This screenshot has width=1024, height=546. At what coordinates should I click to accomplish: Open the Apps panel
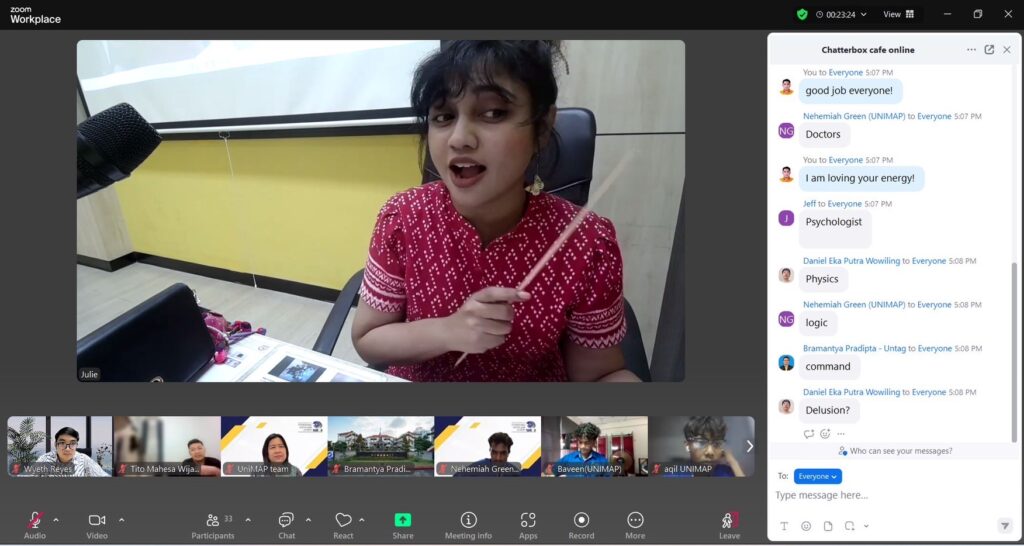tap(528, 525)
